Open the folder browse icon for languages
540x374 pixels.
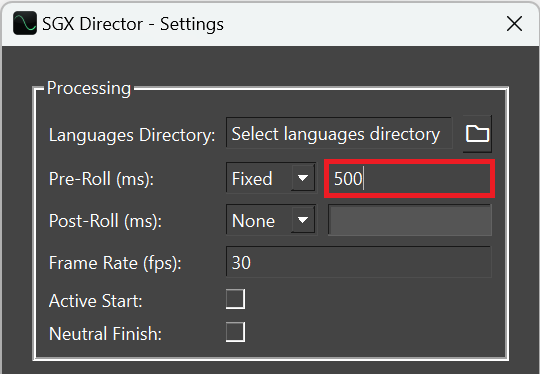pyautogui.click(x=477, y=133)
